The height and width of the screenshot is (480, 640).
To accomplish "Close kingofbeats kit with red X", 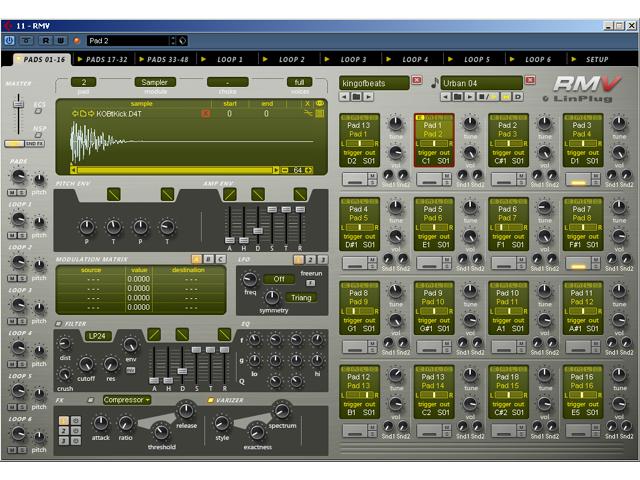I will click(417, 80).
